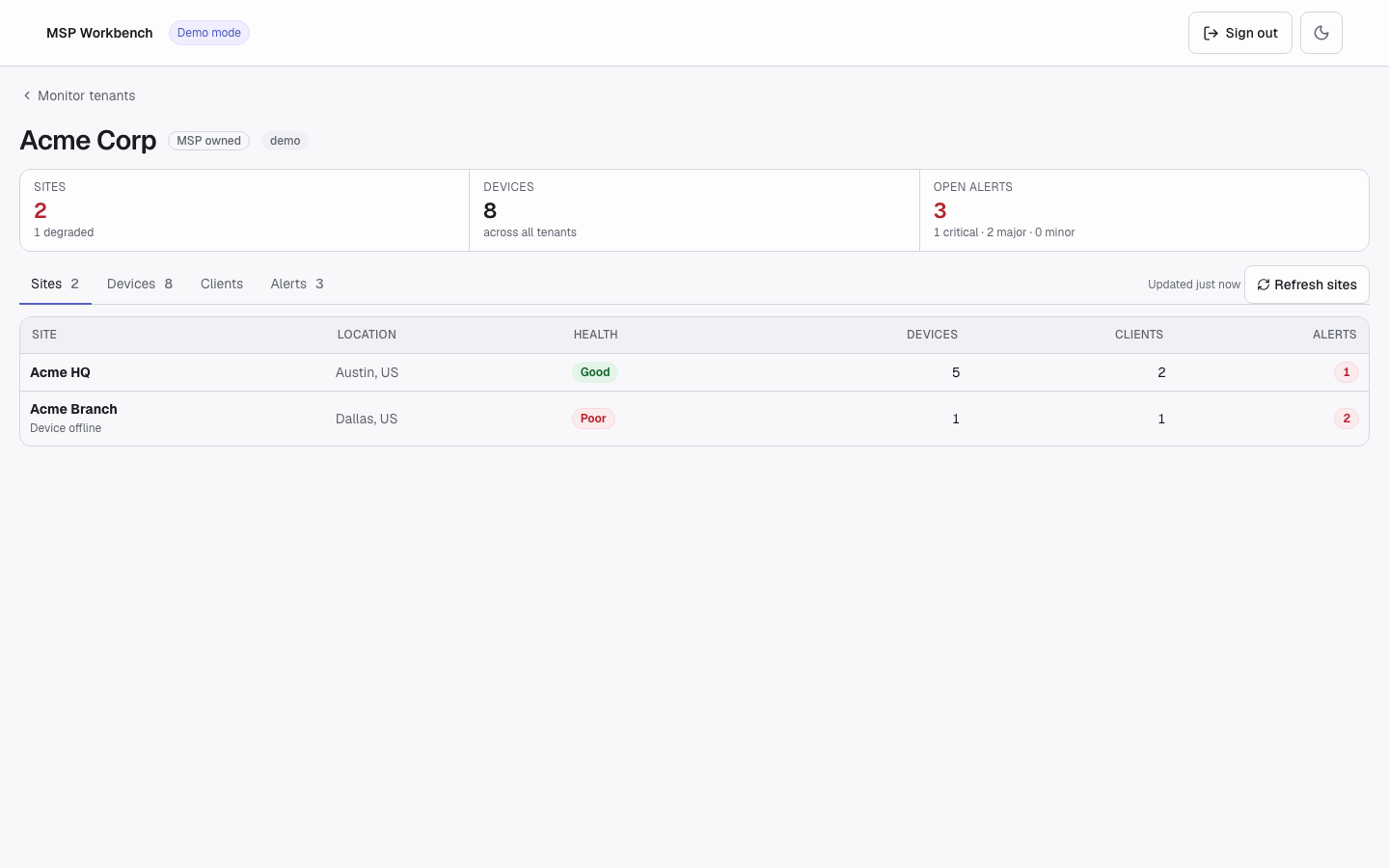Click the MSP owned tag
Screen dimensions: 1389x868
click(x=208, y=141)
